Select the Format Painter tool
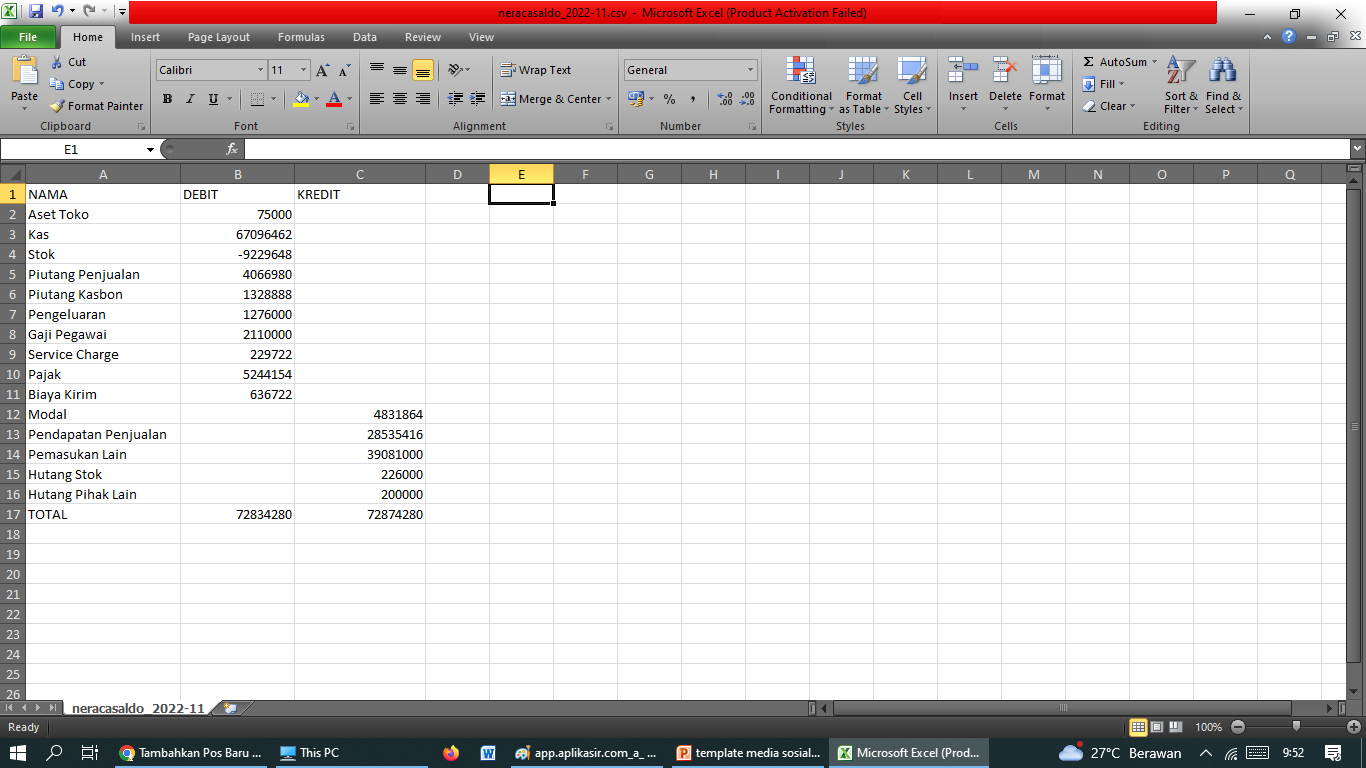Viewport: 1366px width, 768px height. point(95,106)
